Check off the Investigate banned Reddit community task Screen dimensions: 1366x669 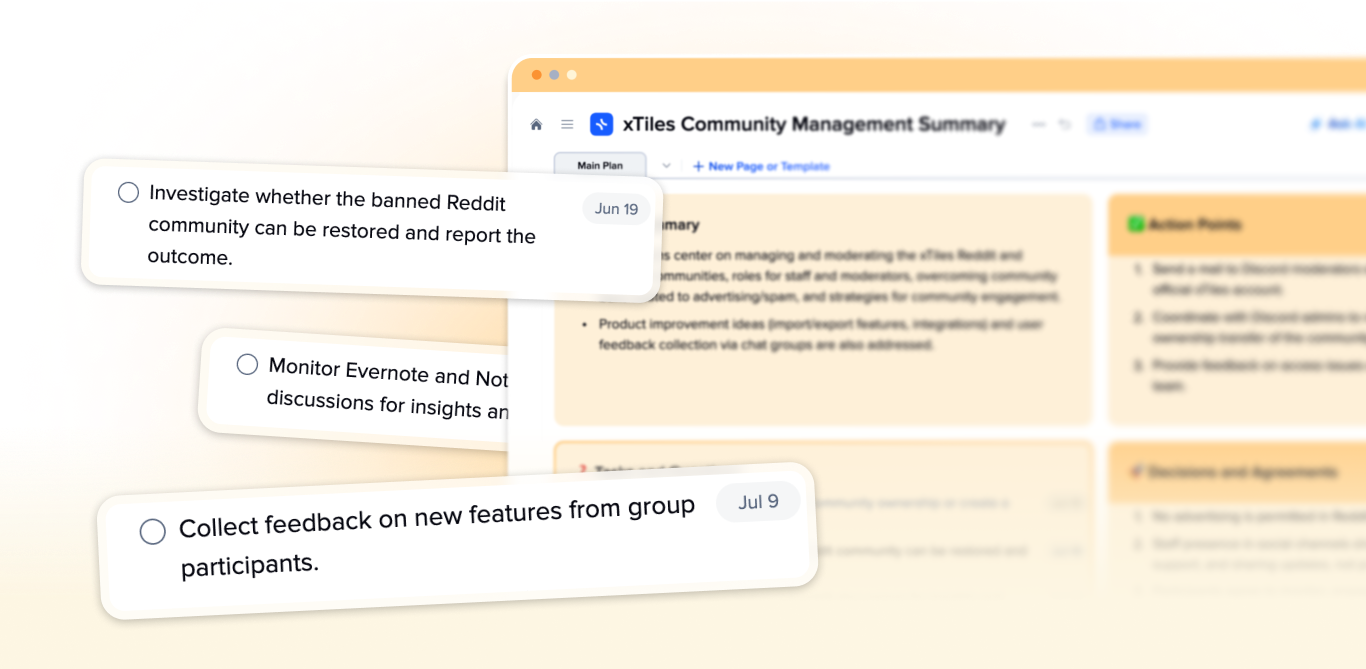pyautogui.click(x=128, y=192)
